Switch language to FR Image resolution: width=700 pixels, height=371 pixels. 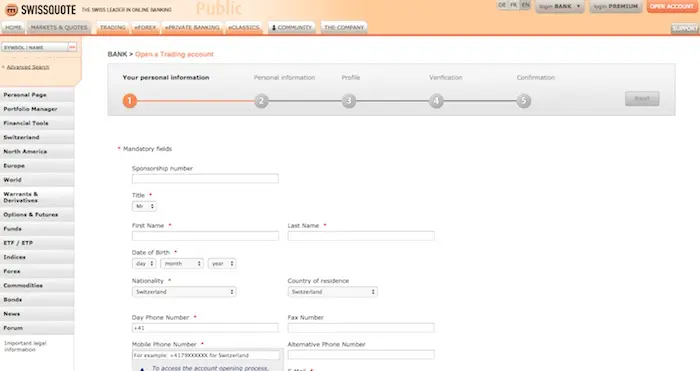tap(514, 5)
